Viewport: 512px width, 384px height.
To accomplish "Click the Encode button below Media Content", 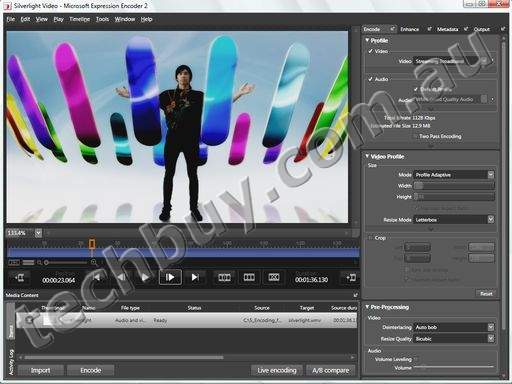I will [90, 370].
